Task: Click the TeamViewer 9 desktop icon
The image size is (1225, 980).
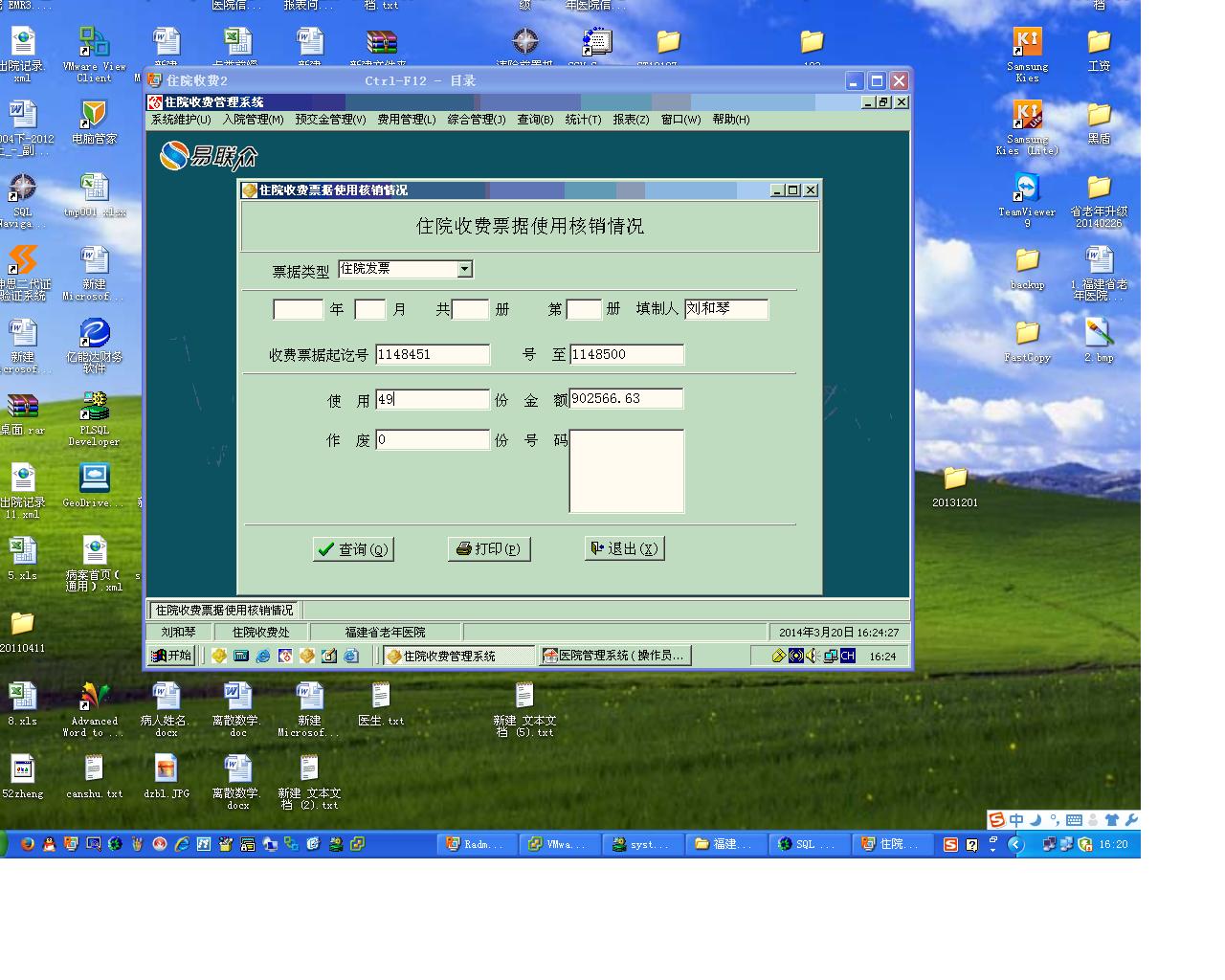Action: pyautogui.click(x=1027, y=200)
